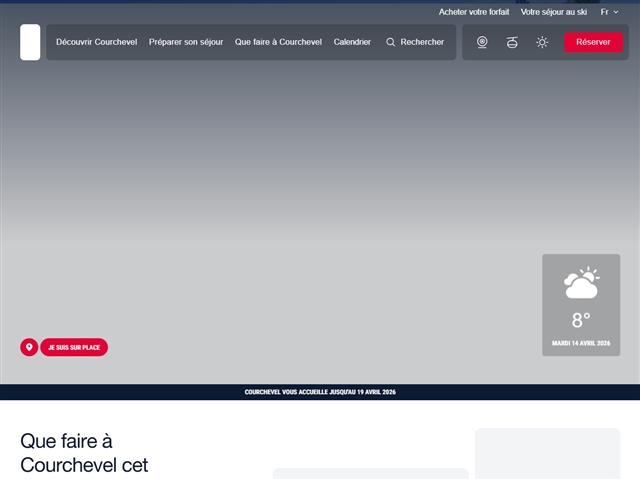The width and height of the screenshot is (640, 480).
Task: Click the ski lift gondola icon
Action: pos(512,42)
